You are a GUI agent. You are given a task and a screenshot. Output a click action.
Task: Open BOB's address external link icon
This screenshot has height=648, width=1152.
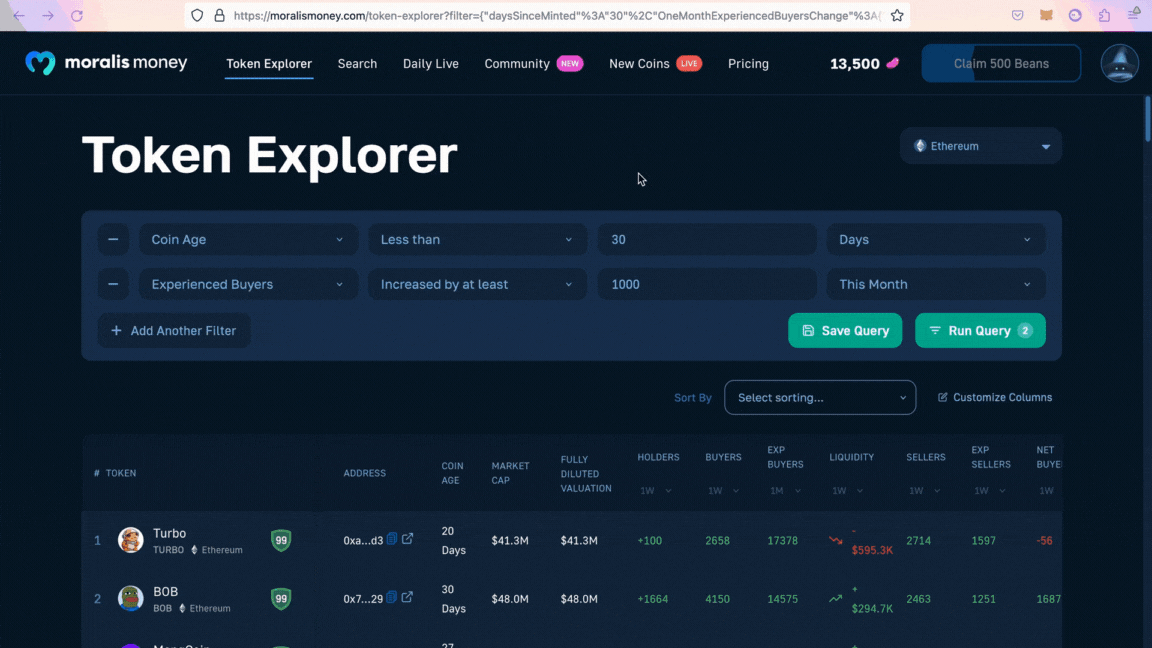(x=407, y=597)
